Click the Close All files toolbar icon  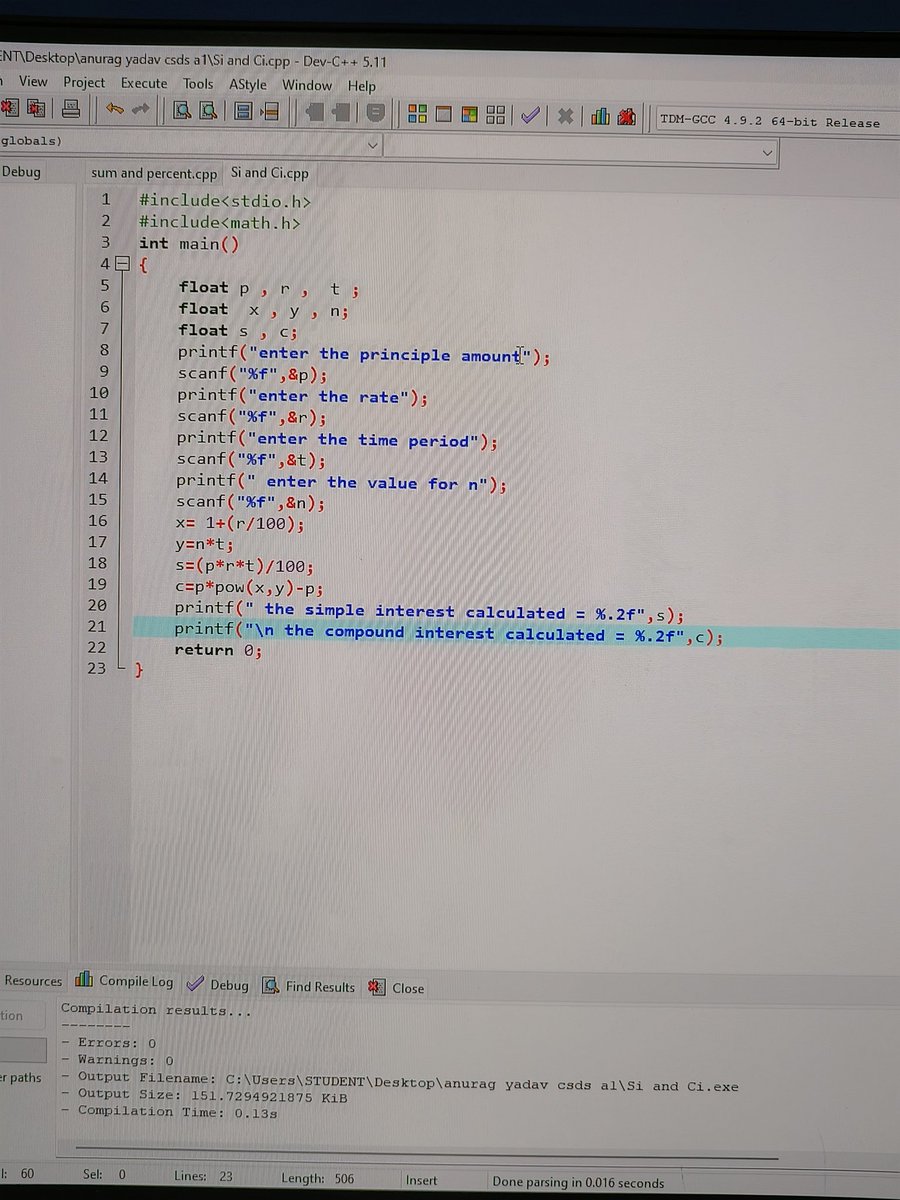click(x=37, y=108)
